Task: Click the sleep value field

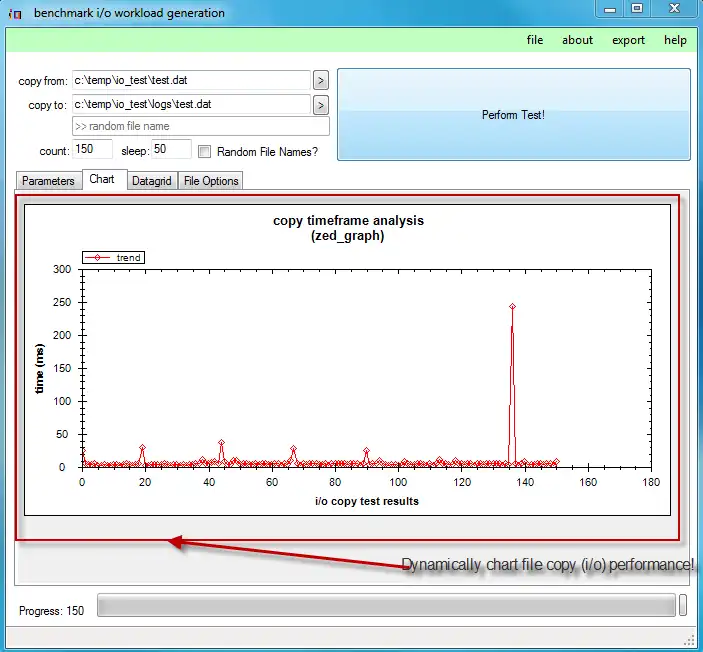Action: (x=171, y=149)
